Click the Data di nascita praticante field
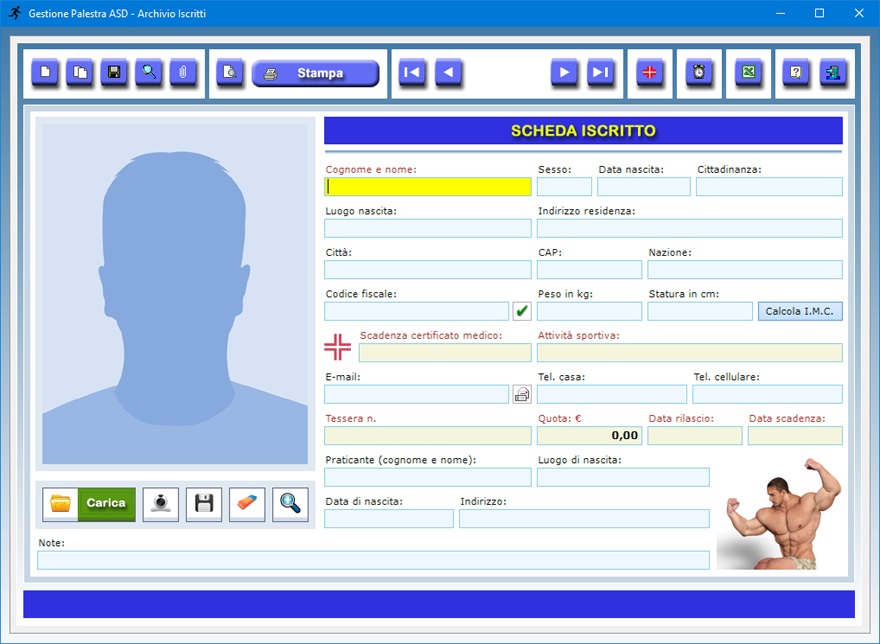This screenshot has height=644, width=880. point(389,519)
